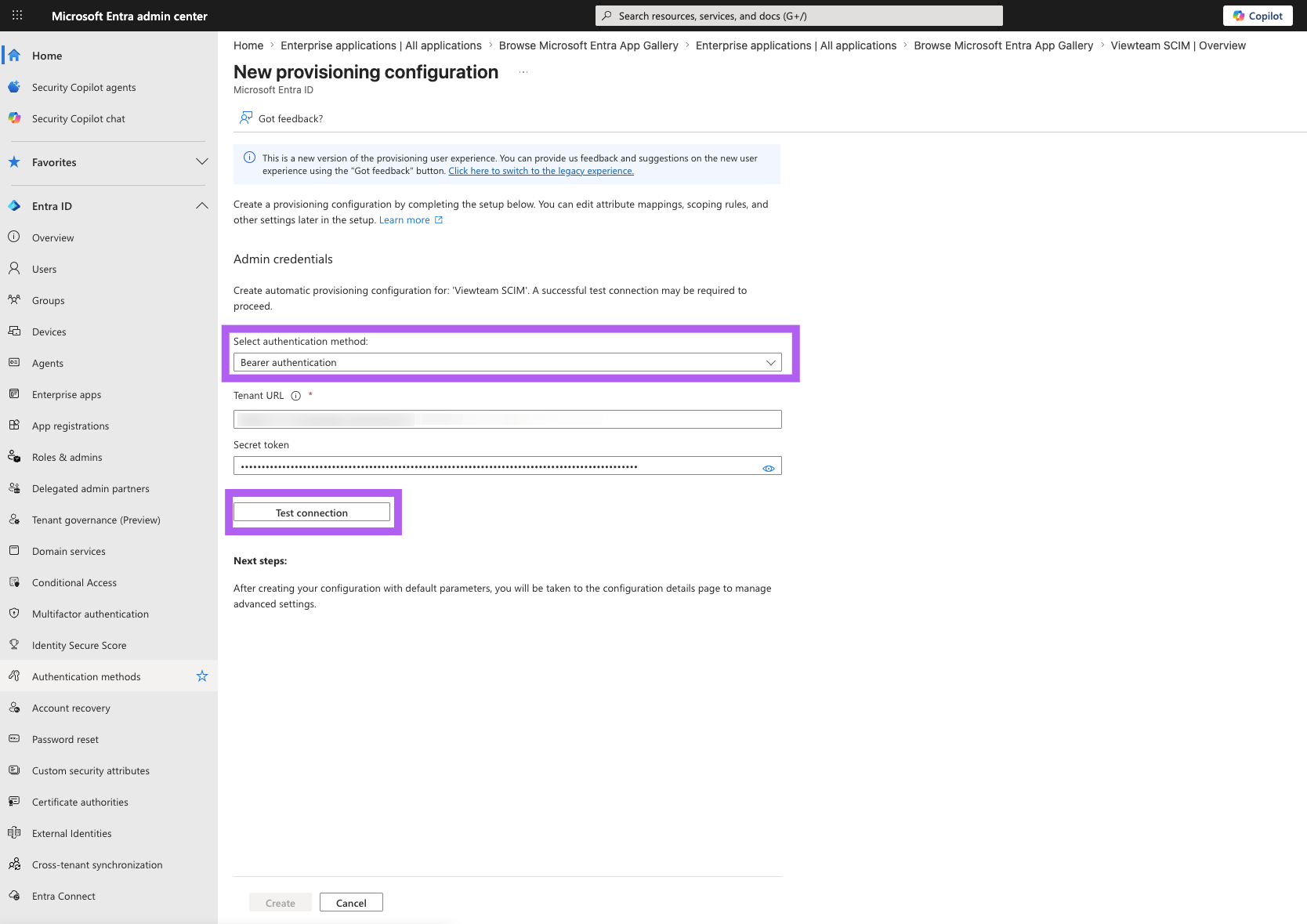
Task: Click the Secret token input field
Action: 508,466
